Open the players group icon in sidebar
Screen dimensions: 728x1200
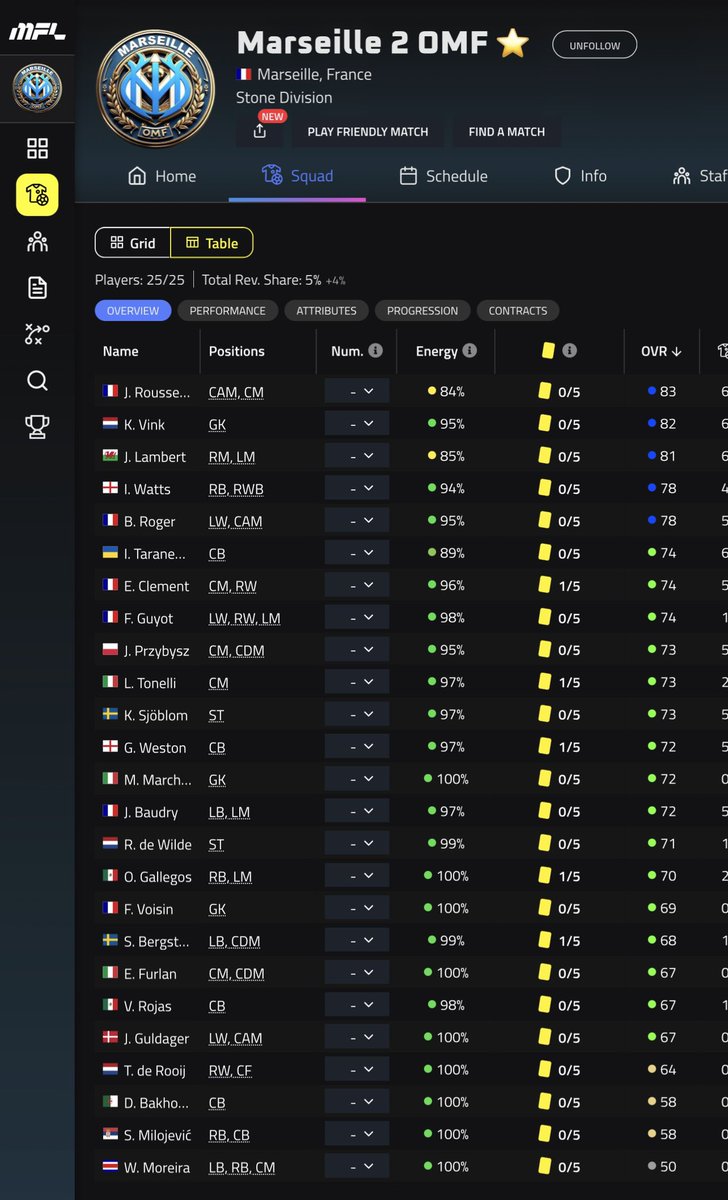pyautogui.click(x=37, y=241)
